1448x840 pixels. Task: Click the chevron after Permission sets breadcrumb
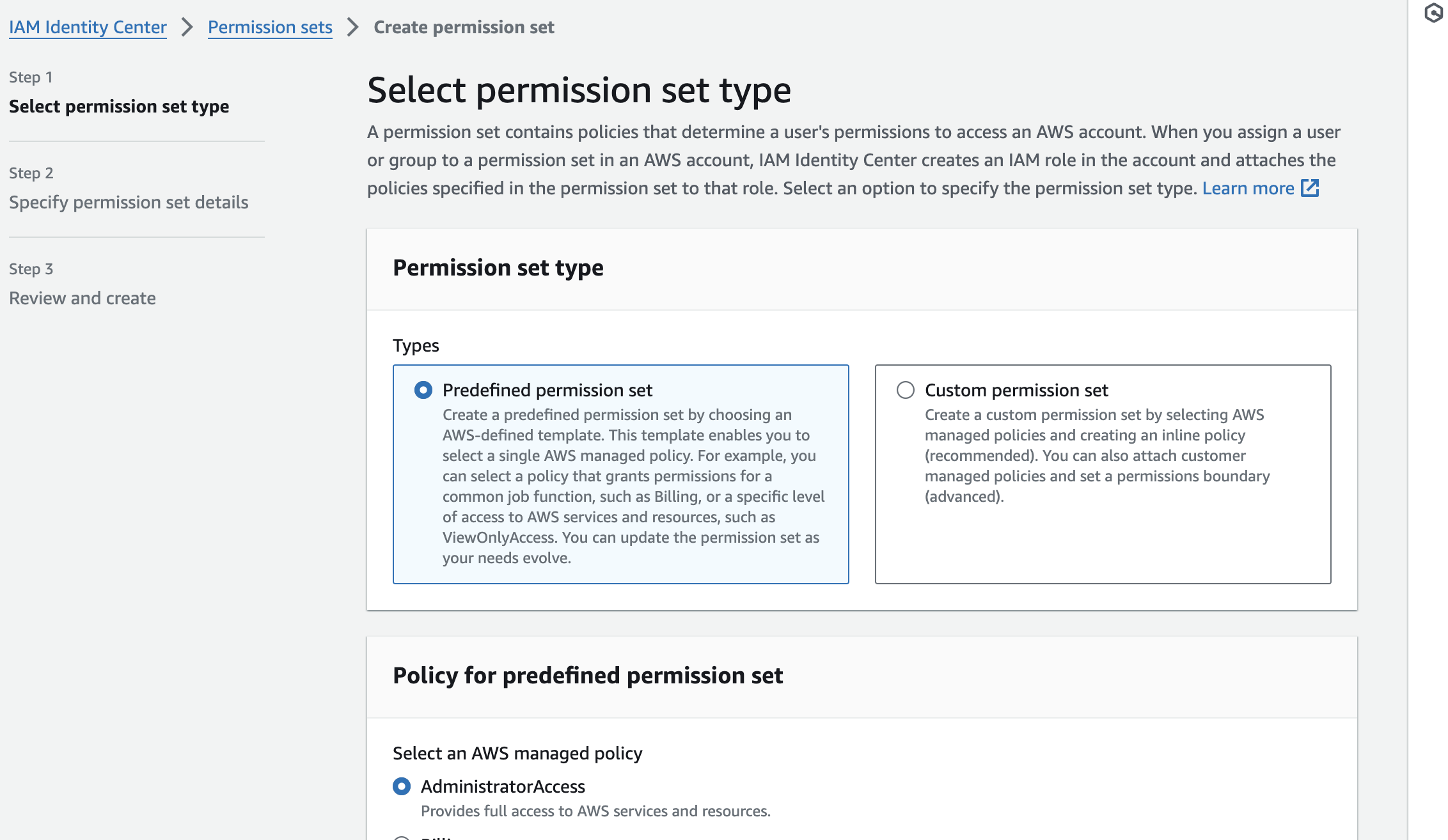coord(352,27)
